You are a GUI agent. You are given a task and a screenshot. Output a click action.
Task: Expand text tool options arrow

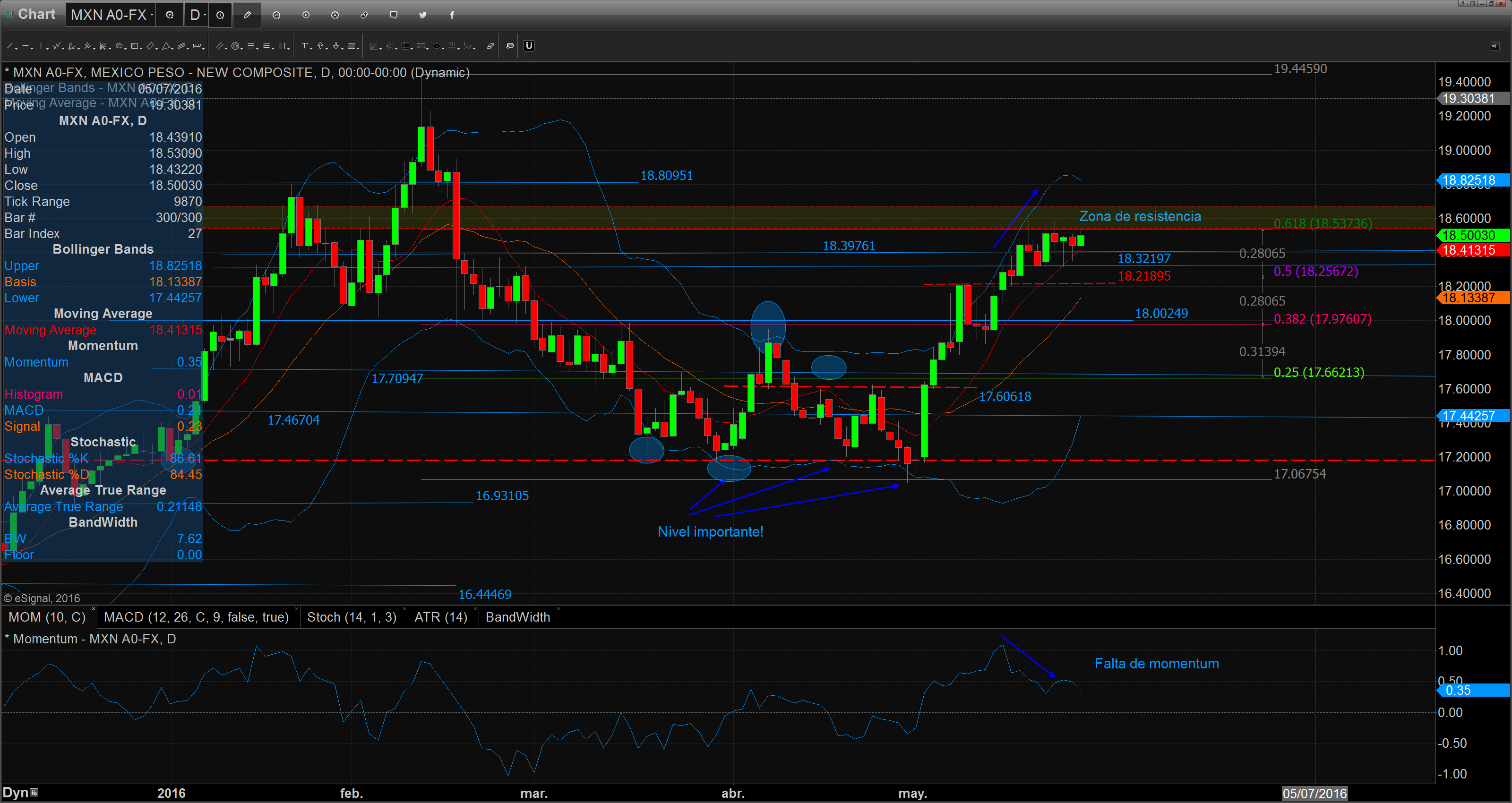point(312,49)
